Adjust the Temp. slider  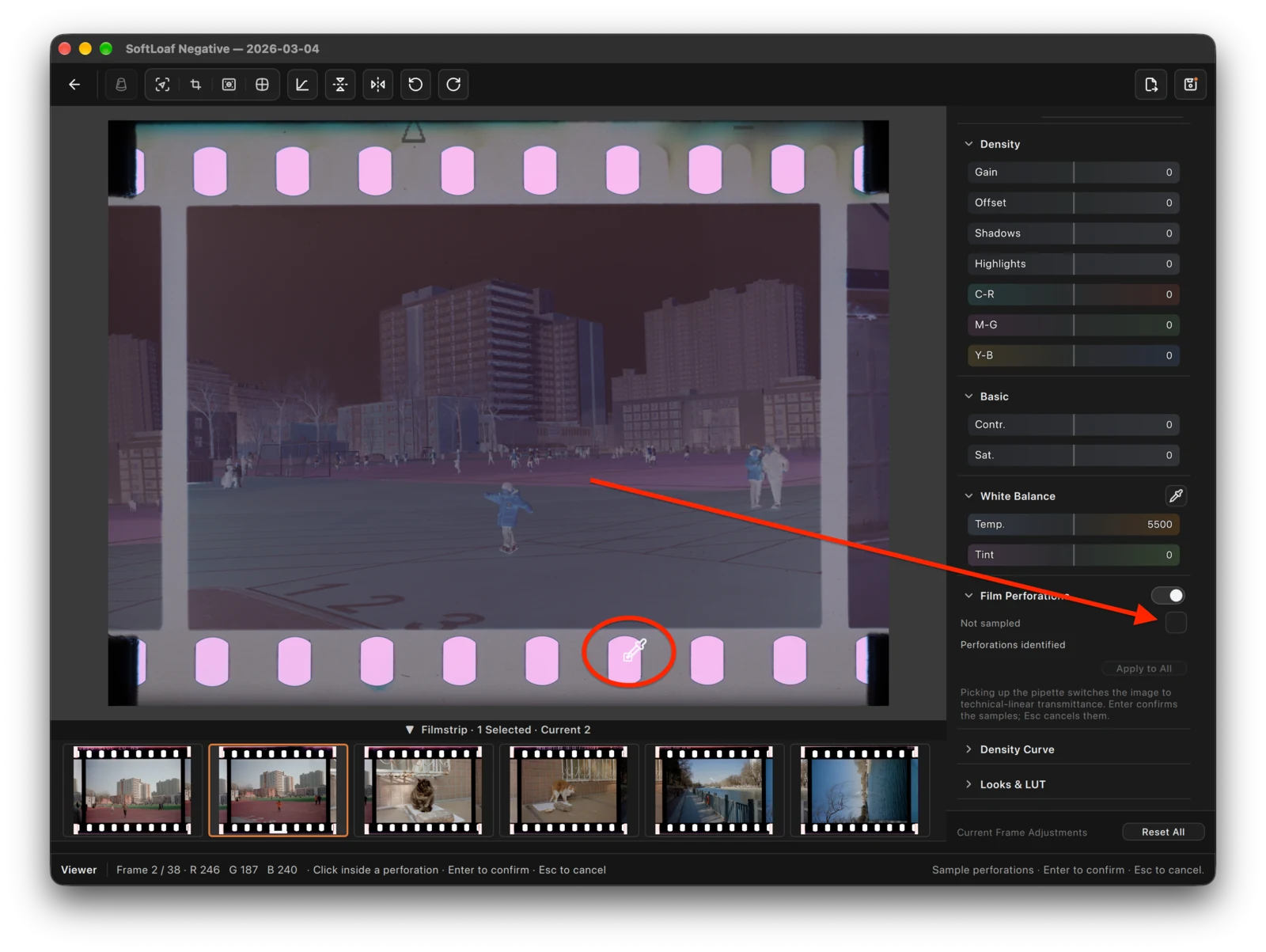pyautogui.click(x=1073, y=525)
